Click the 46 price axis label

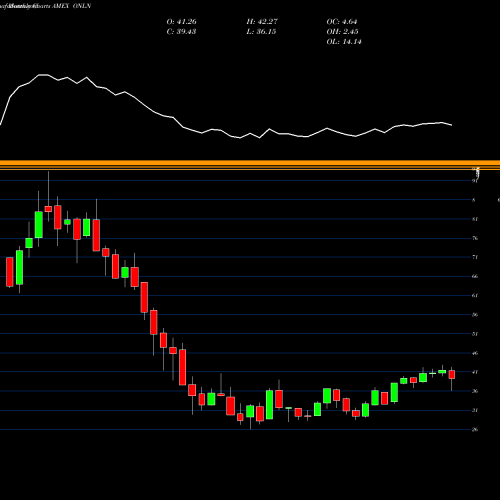(x=475, y=353)
